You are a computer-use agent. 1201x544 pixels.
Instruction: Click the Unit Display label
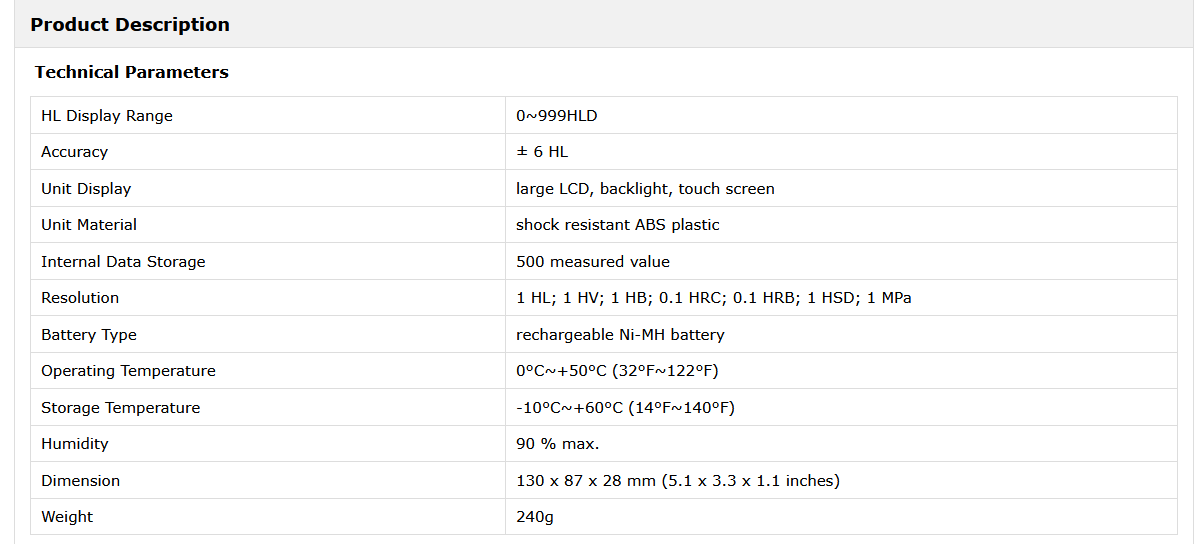pos(86,189)
